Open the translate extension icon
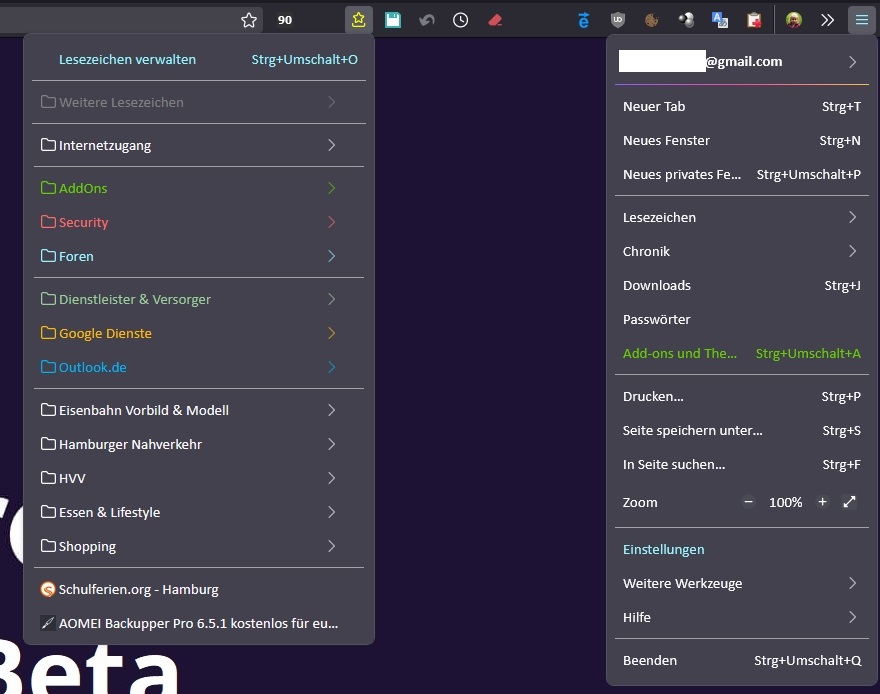This screenshot has height=694, width=880. point(719,20)
